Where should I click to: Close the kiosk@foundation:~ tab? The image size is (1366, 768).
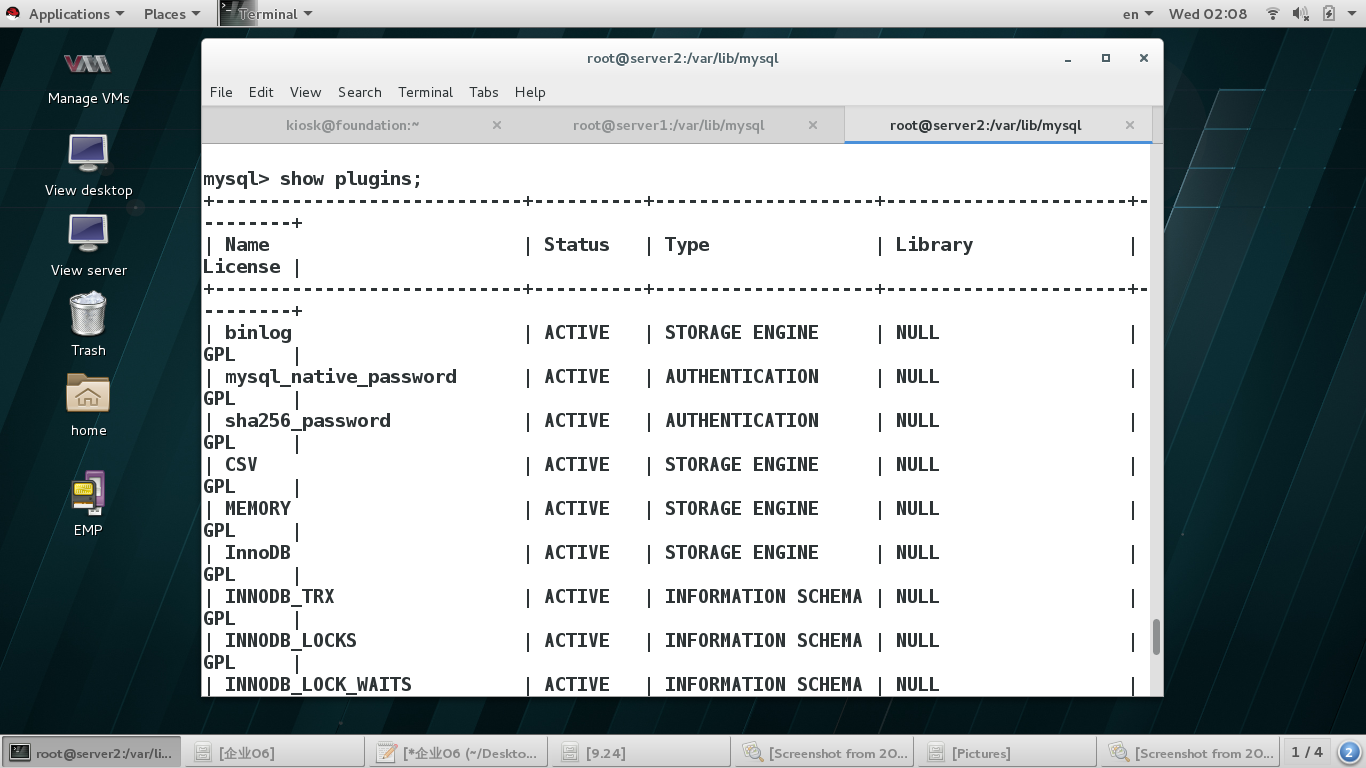[x=497, y=125]
